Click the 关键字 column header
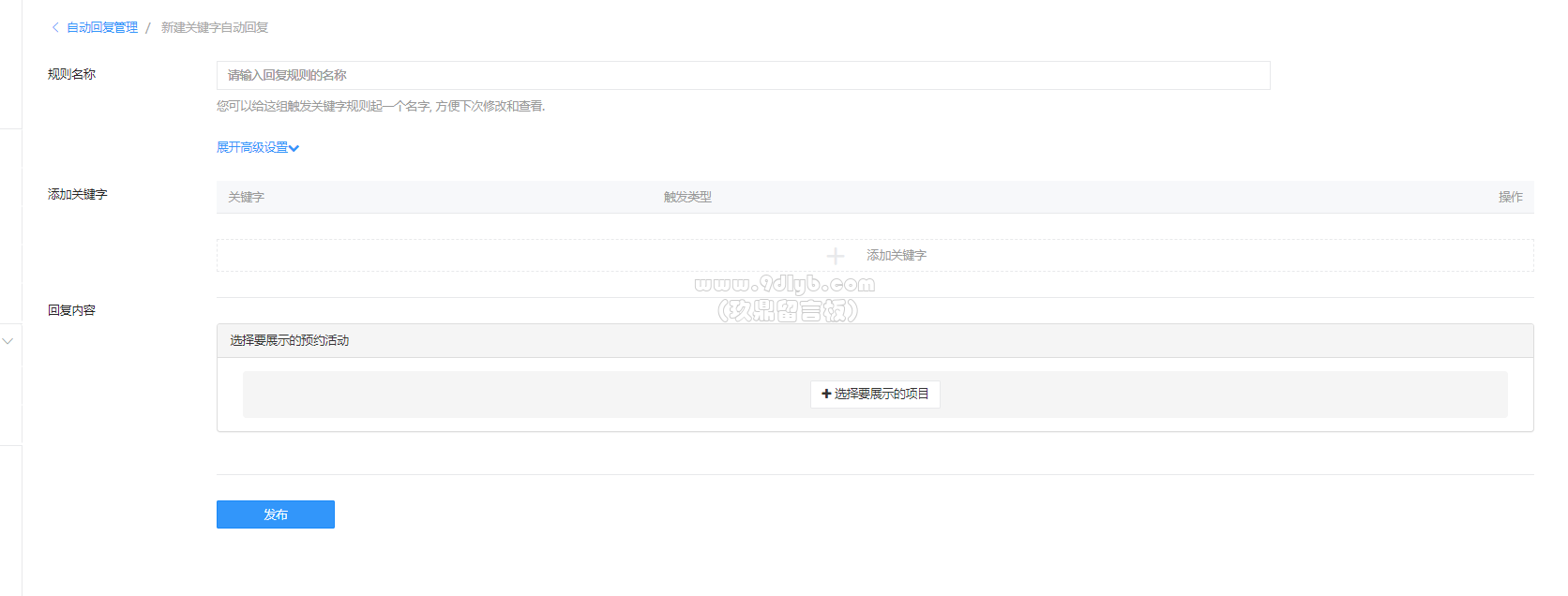The width and height of the screenshot is (1568, 596). [246, 197]
